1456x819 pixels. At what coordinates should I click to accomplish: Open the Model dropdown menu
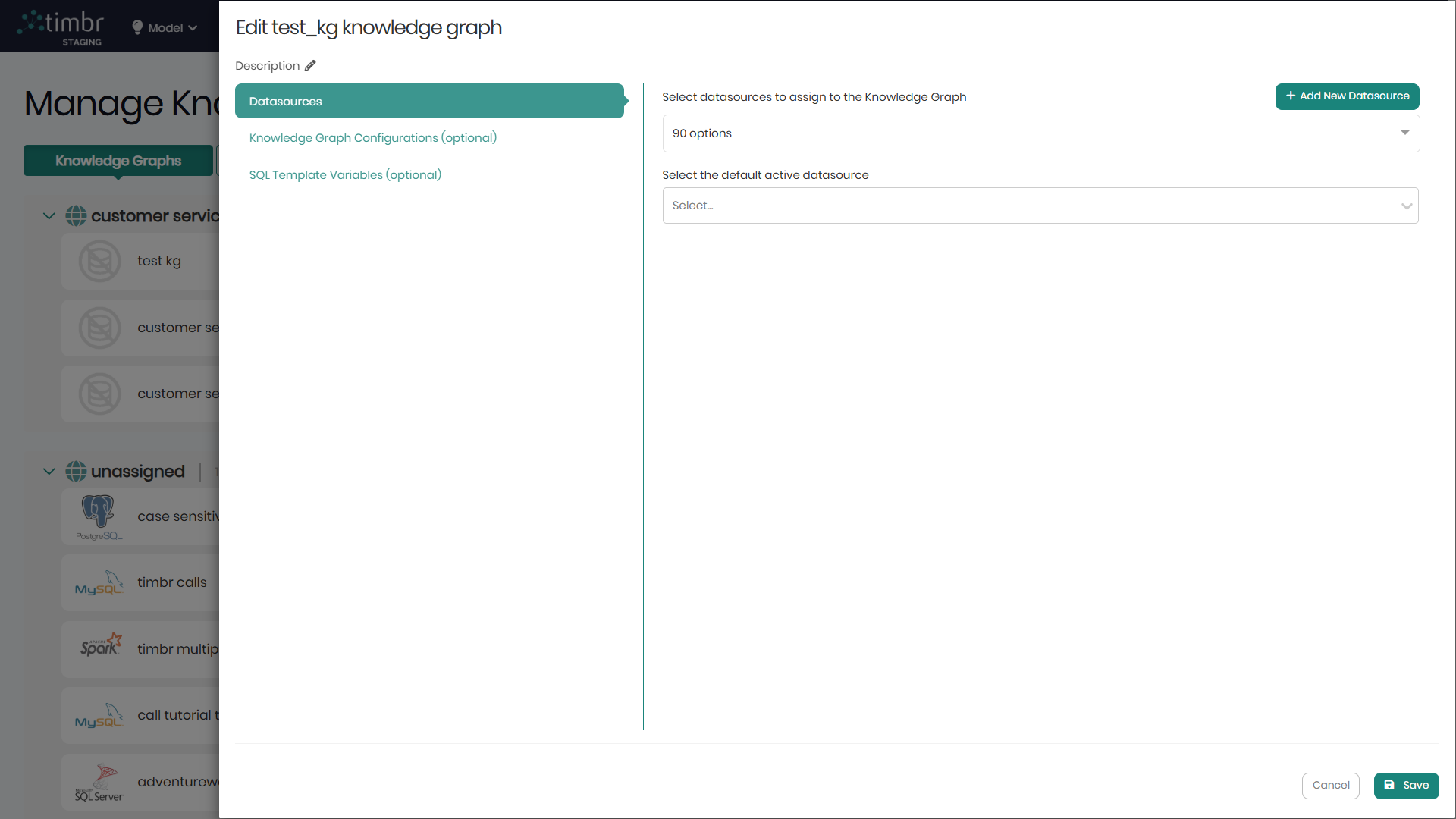pyautogui.click(x=165, y=28)
